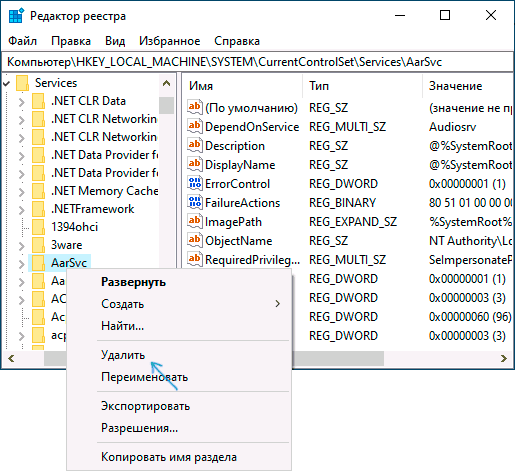The height and width of the screenshot is (471, 515).
Task: Click the string icon next to ObjectName
Action: click(x=195, y=240)
